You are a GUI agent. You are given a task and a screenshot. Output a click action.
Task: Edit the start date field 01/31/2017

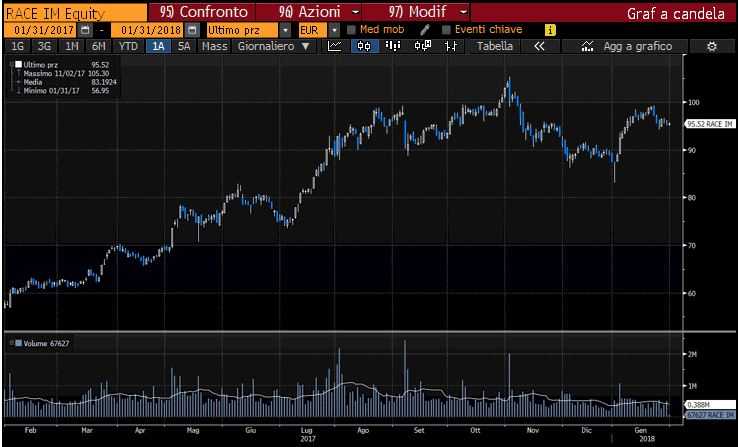coord(41,30)
